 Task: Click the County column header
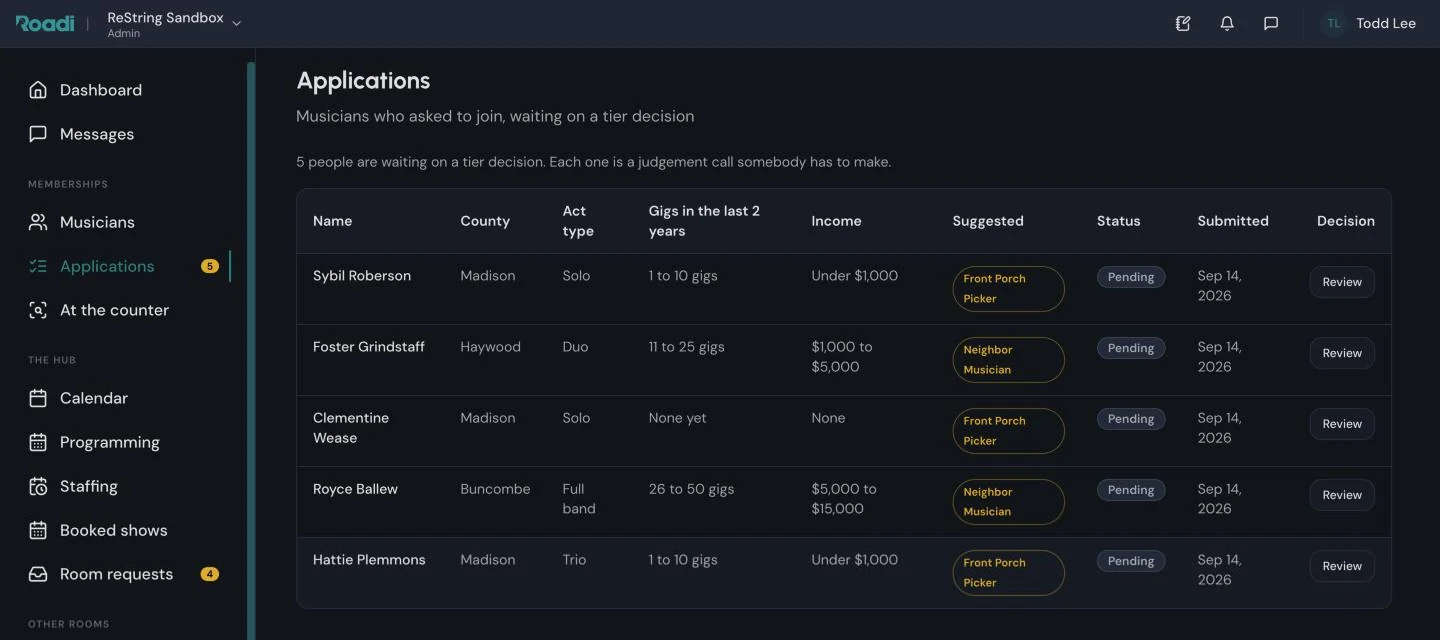tap(485, 221)
